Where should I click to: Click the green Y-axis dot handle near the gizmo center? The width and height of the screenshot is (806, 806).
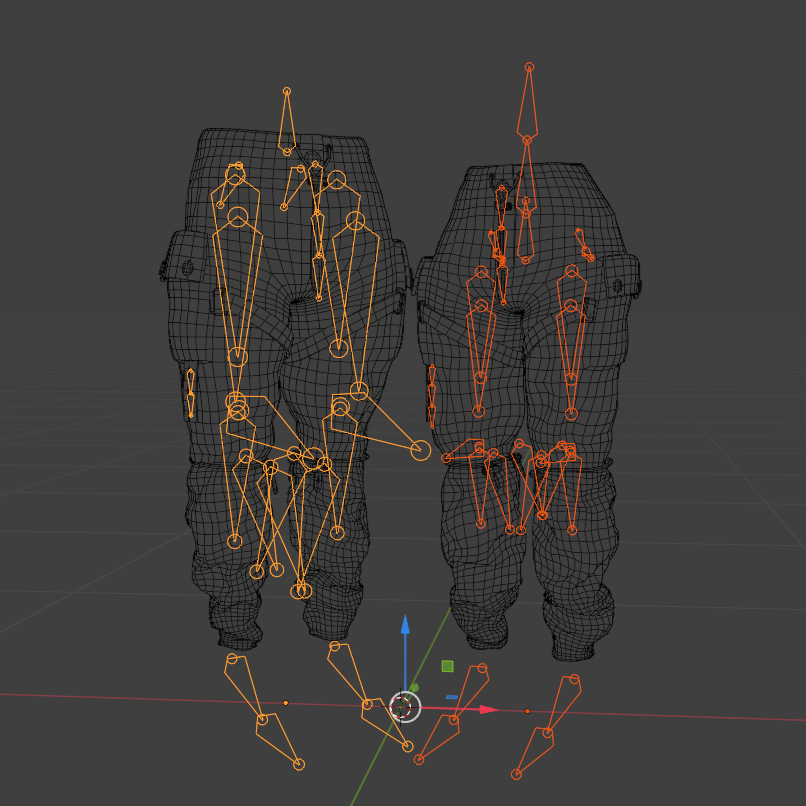(x=414, y=688)
